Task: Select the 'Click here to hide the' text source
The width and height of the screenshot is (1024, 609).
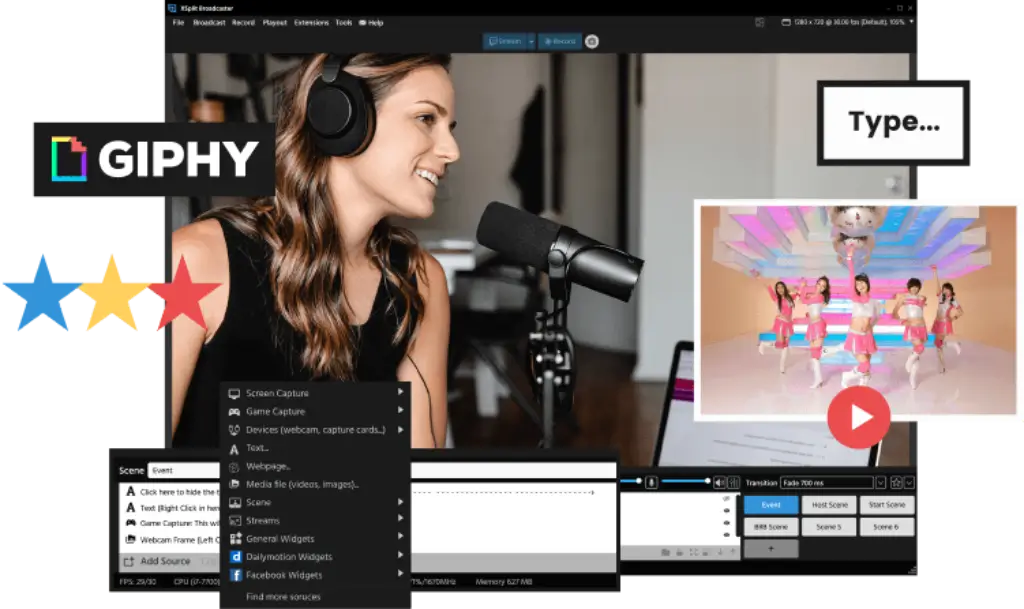Action: pyautogui.click(x=172, y=492)
